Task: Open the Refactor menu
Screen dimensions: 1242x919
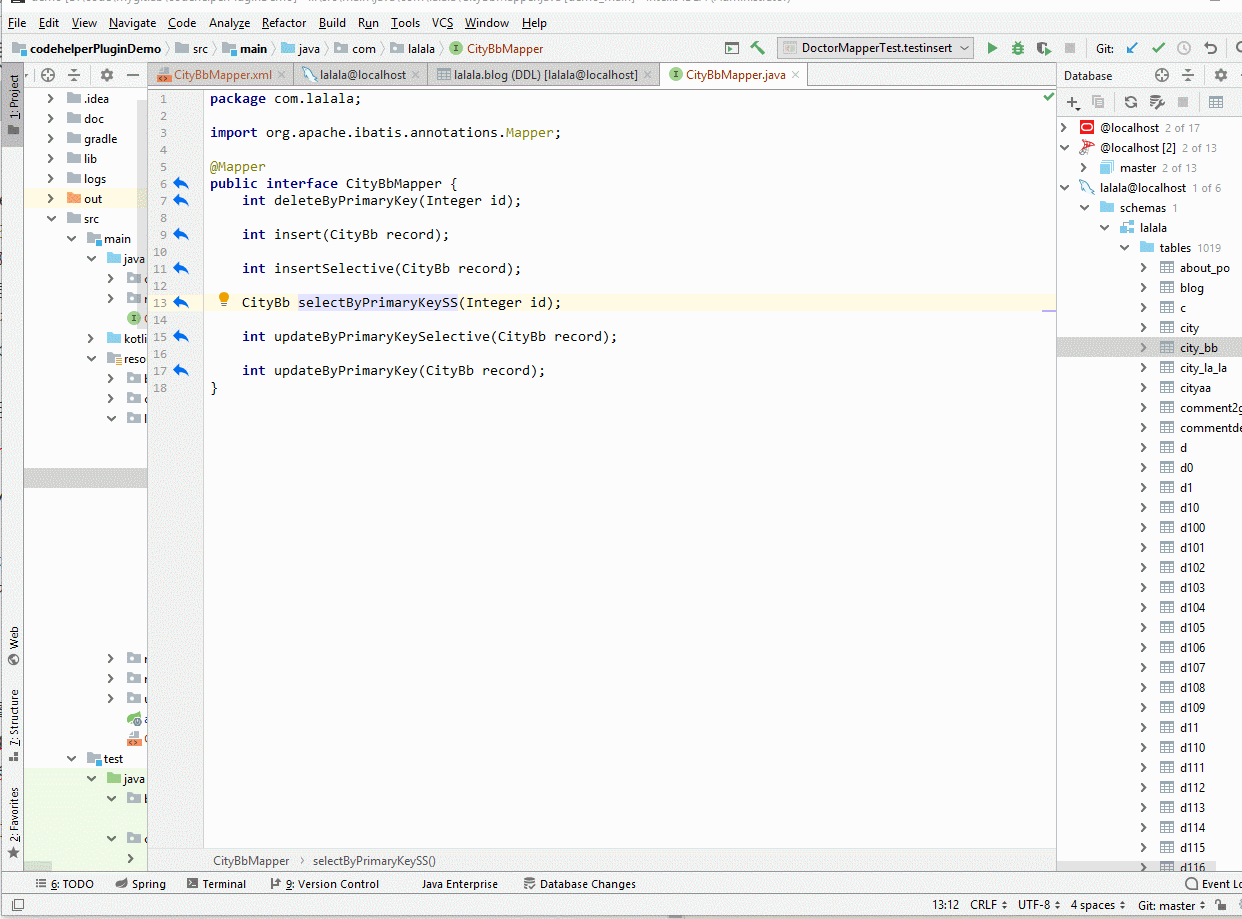Action: (284, 22)
